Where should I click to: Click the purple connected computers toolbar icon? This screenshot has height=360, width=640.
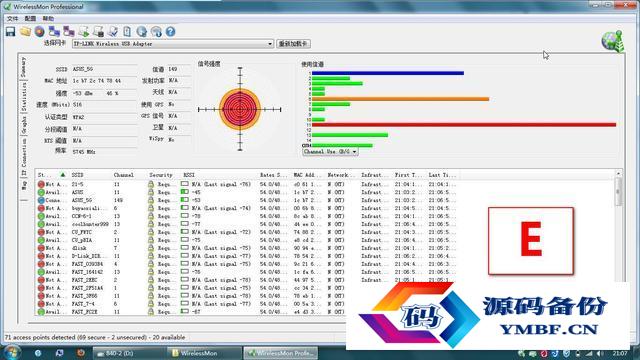pos(69,31)
